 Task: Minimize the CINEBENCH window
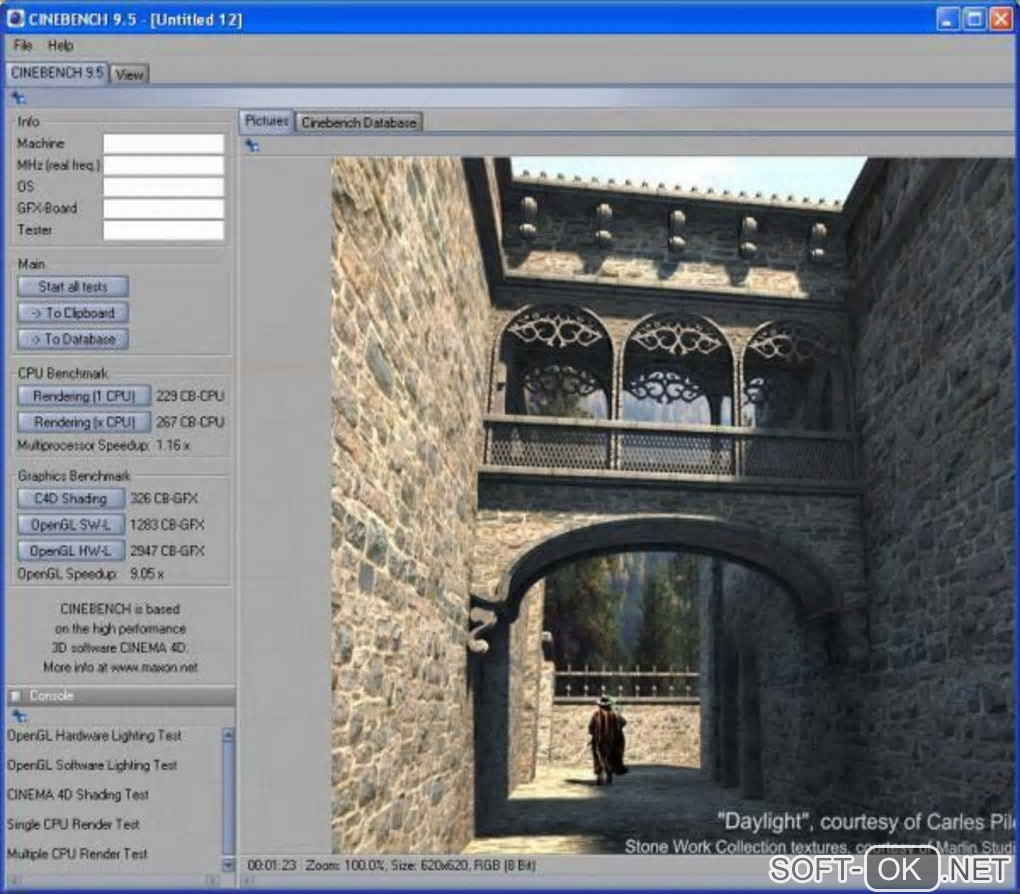(948, 19)
